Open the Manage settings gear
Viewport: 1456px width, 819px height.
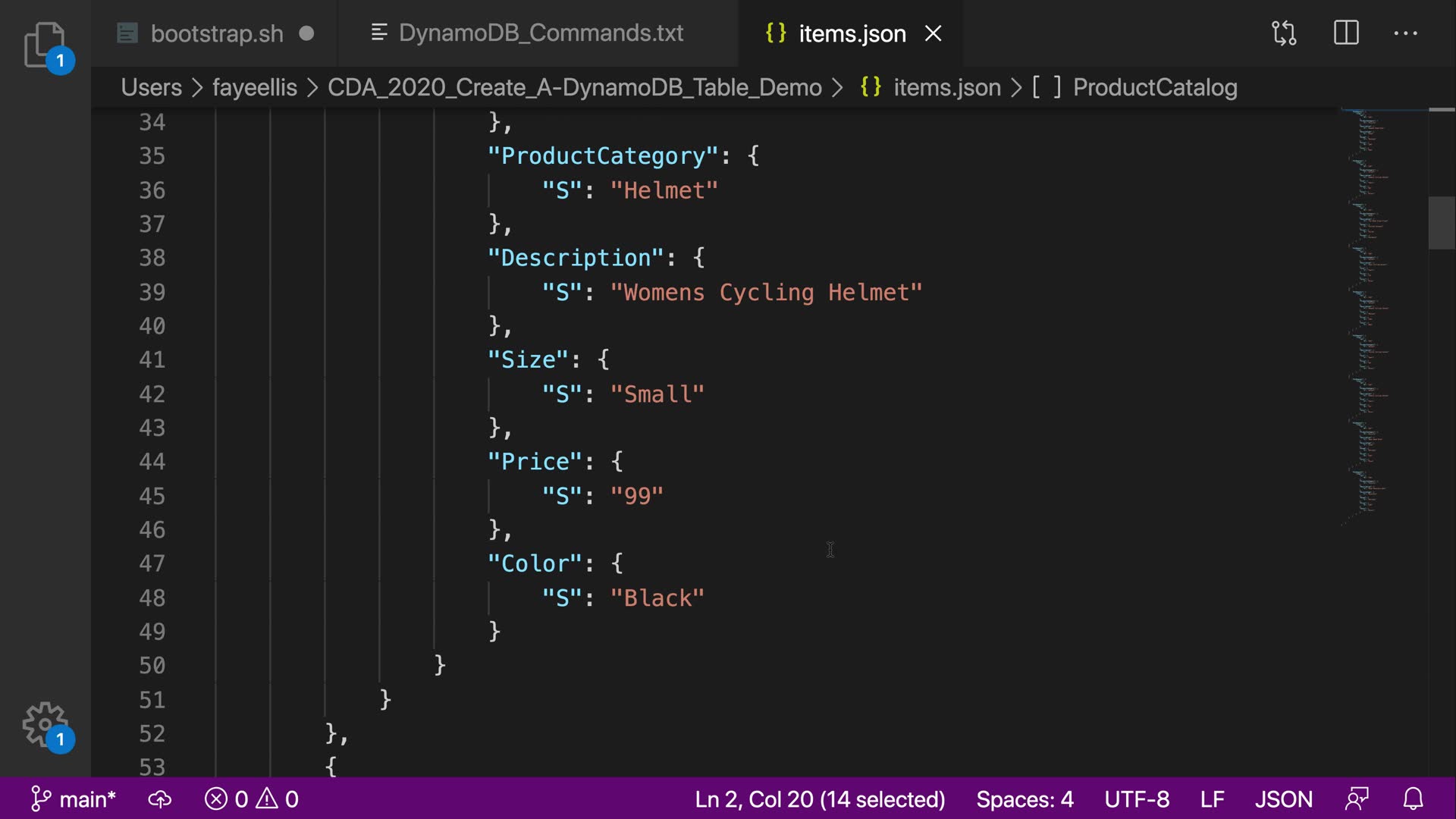pyautogui.click(x=45, y=724)
